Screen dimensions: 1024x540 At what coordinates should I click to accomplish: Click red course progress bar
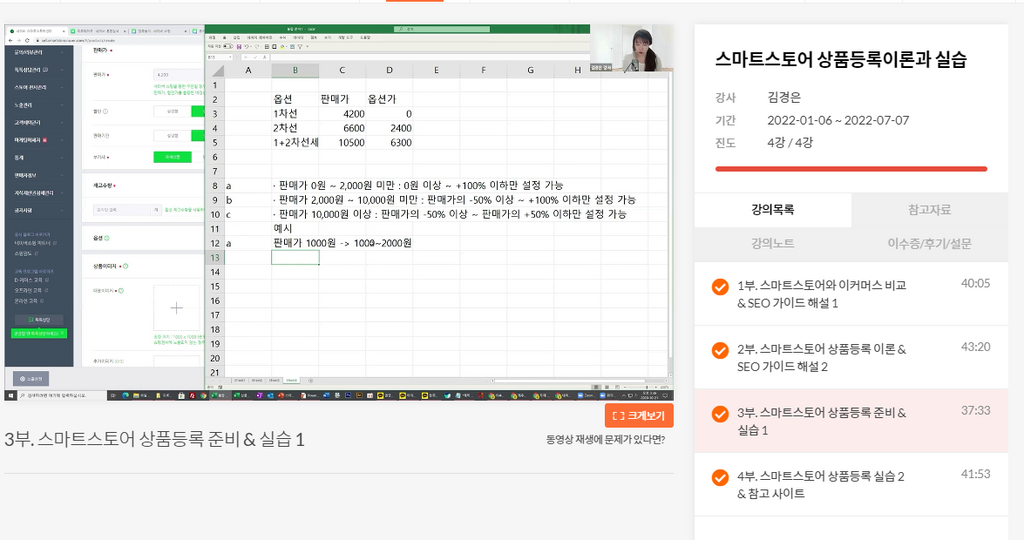point(851,169)
